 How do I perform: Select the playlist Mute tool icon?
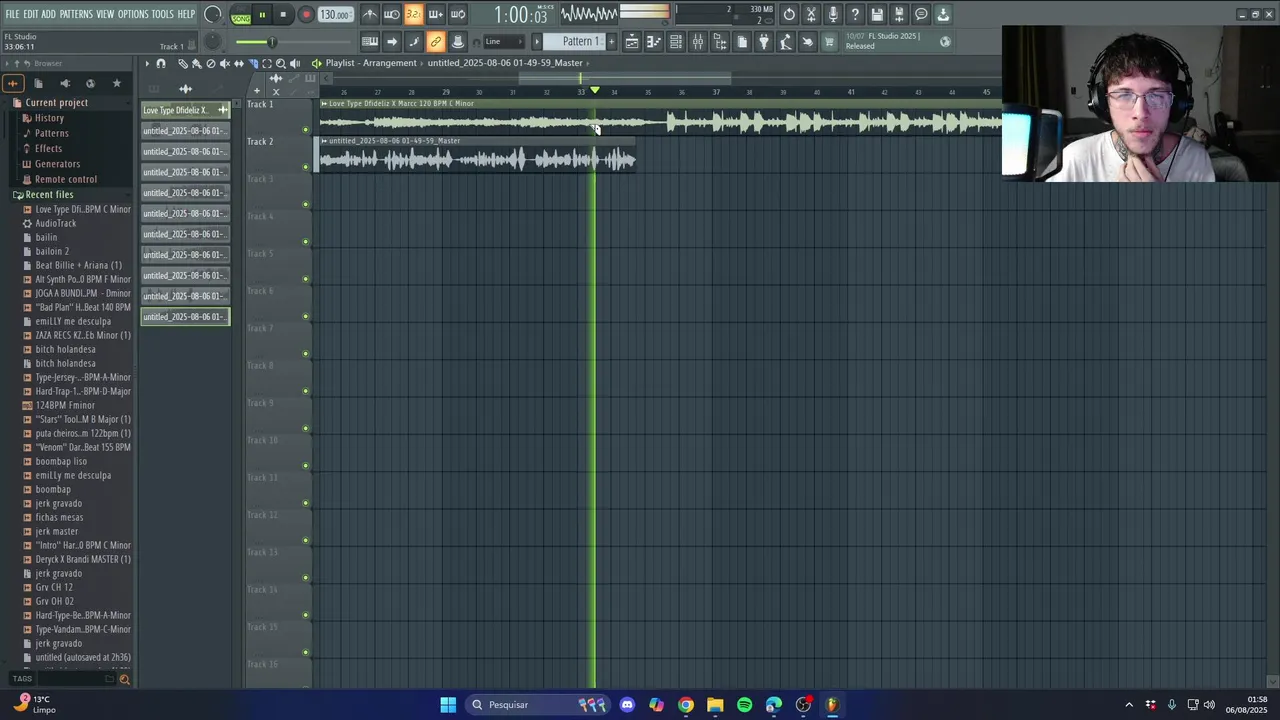(x=224, y=63)
